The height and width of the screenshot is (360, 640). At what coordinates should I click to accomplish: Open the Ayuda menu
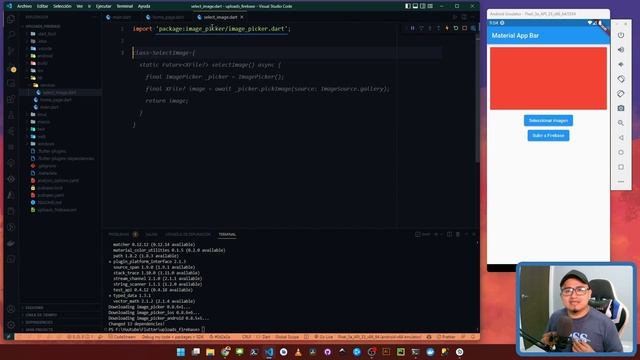point(144,6)
